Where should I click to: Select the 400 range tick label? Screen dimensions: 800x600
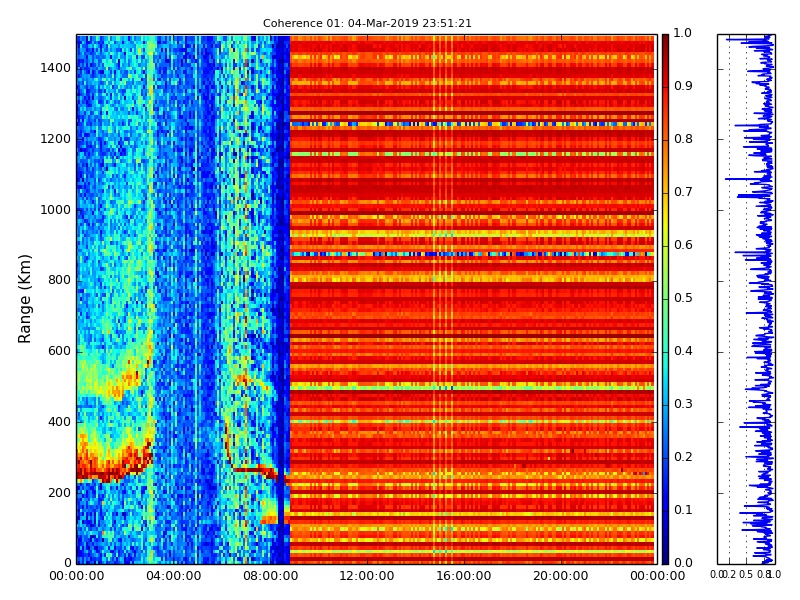[x=59, y=422]
